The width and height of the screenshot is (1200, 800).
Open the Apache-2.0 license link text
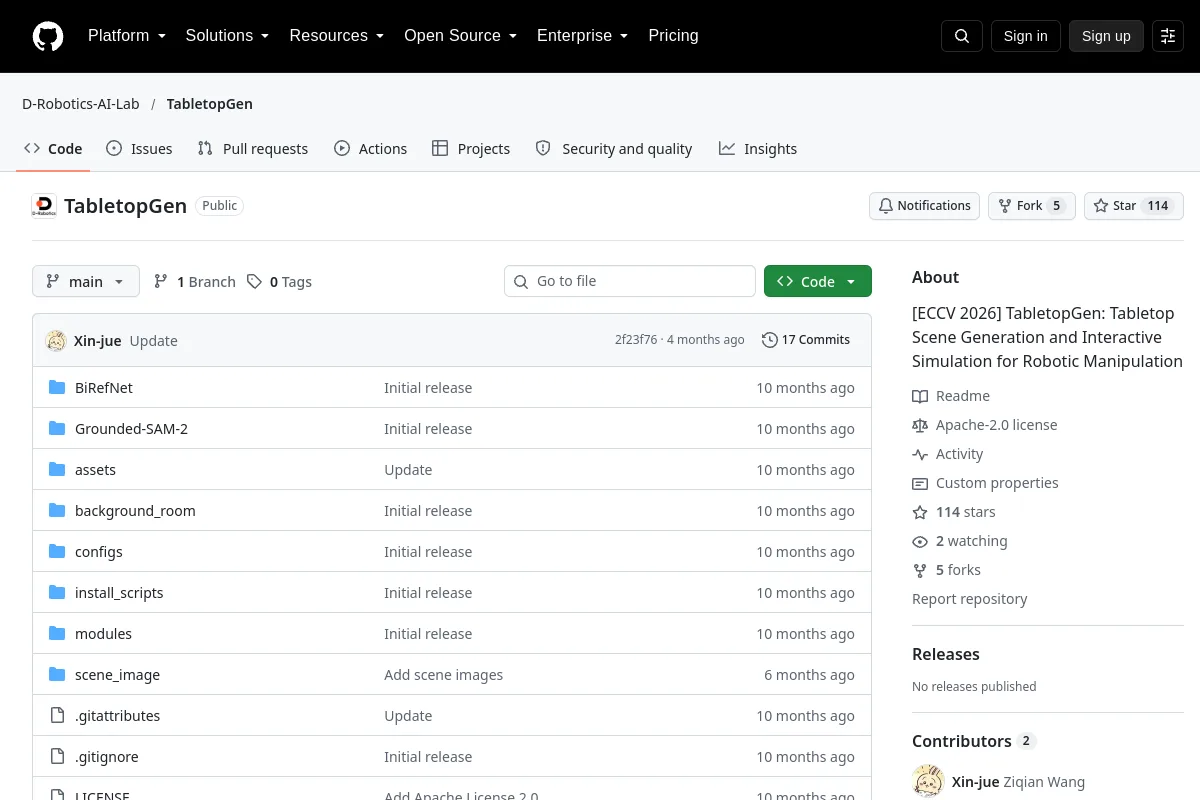996,425
